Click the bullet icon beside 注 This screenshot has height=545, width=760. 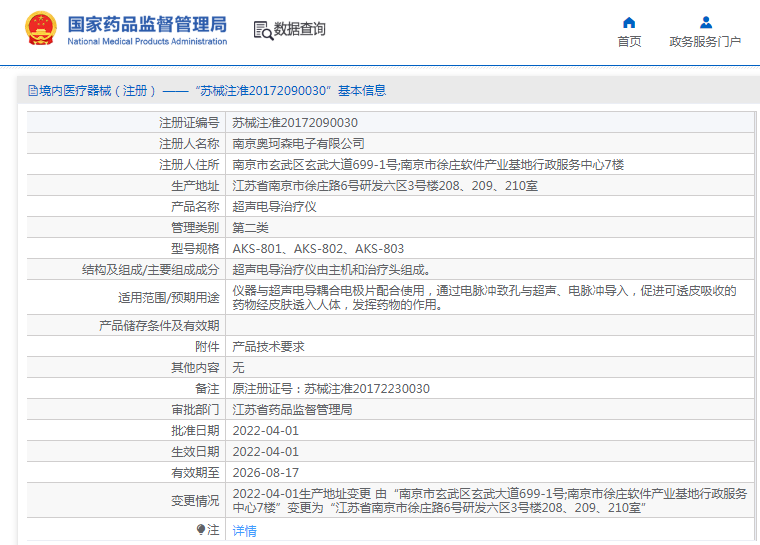tap(201, 529)
